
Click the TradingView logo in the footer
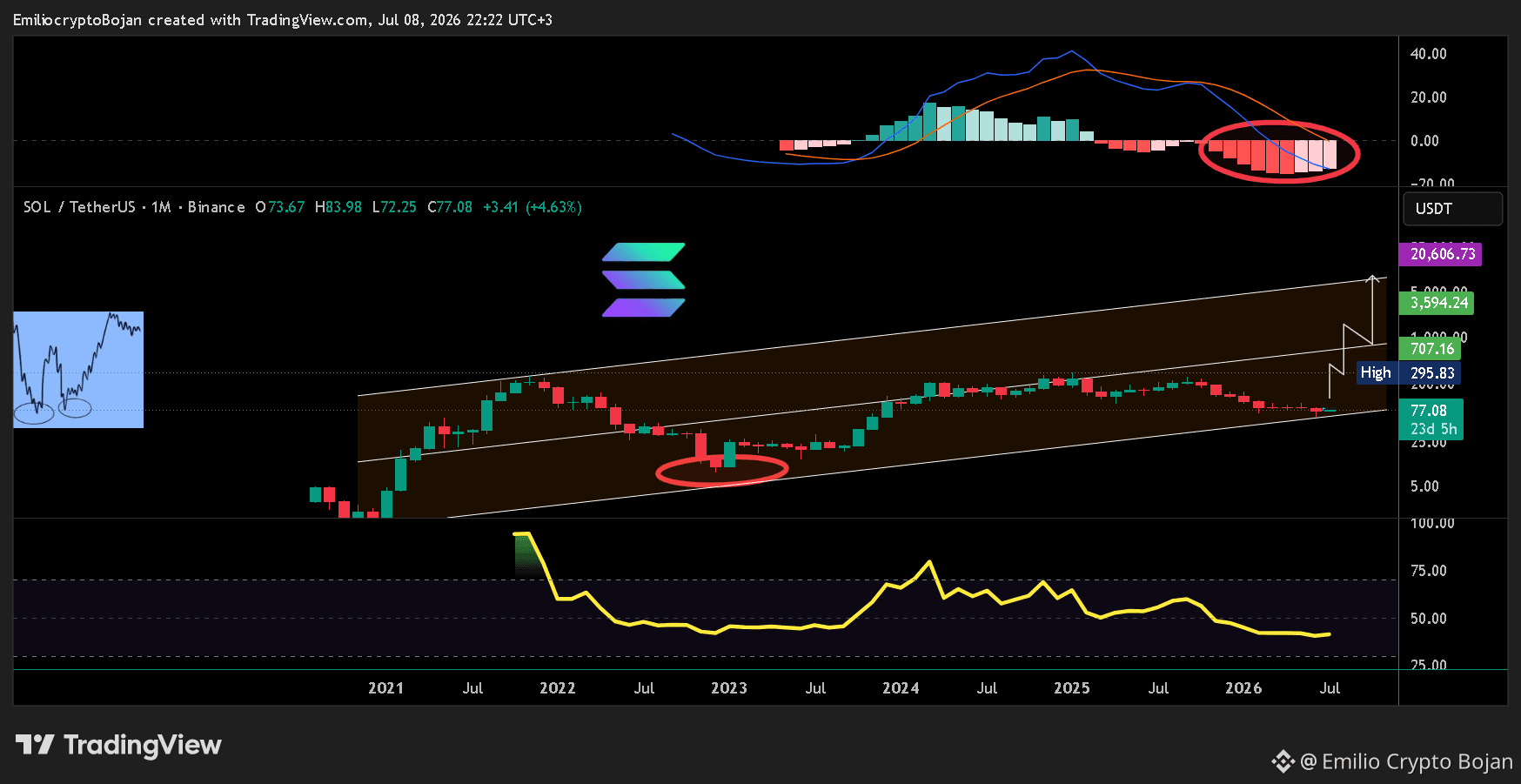point(118,745)
